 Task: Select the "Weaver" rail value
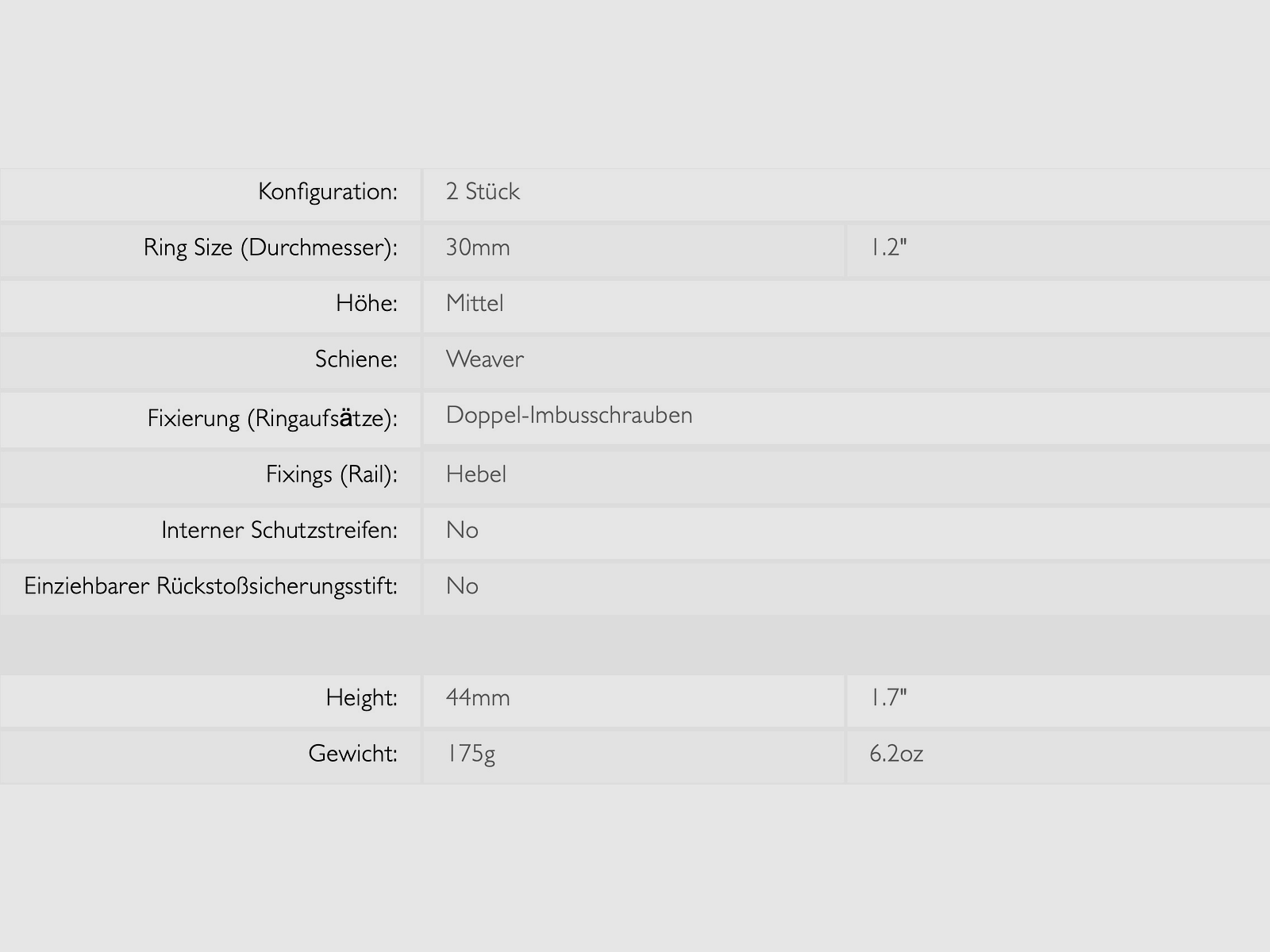click(484, 359)
